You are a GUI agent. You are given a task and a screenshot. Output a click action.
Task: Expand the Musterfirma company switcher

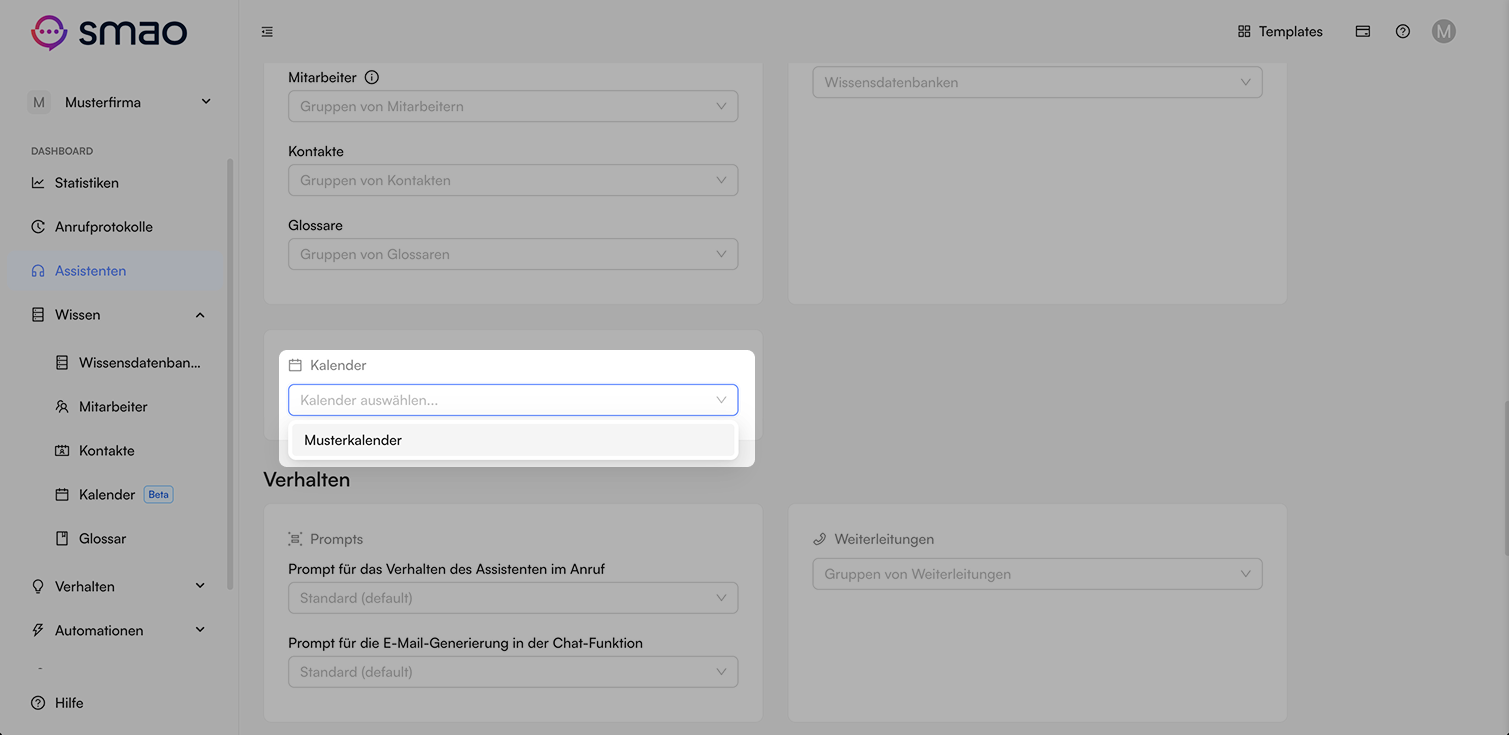[x=119, y=102]
